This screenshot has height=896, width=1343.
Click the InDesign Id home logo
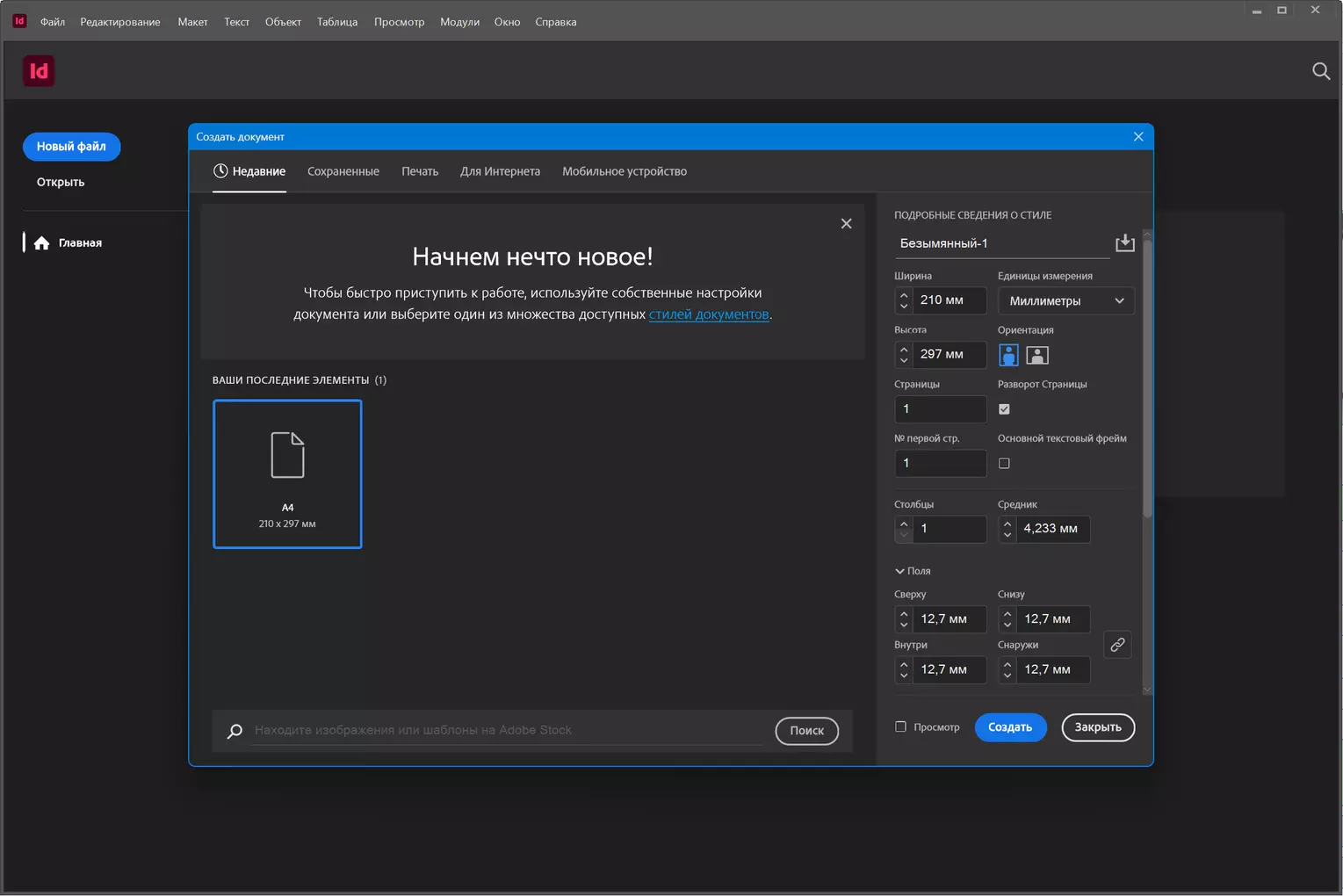pos(39,71)
